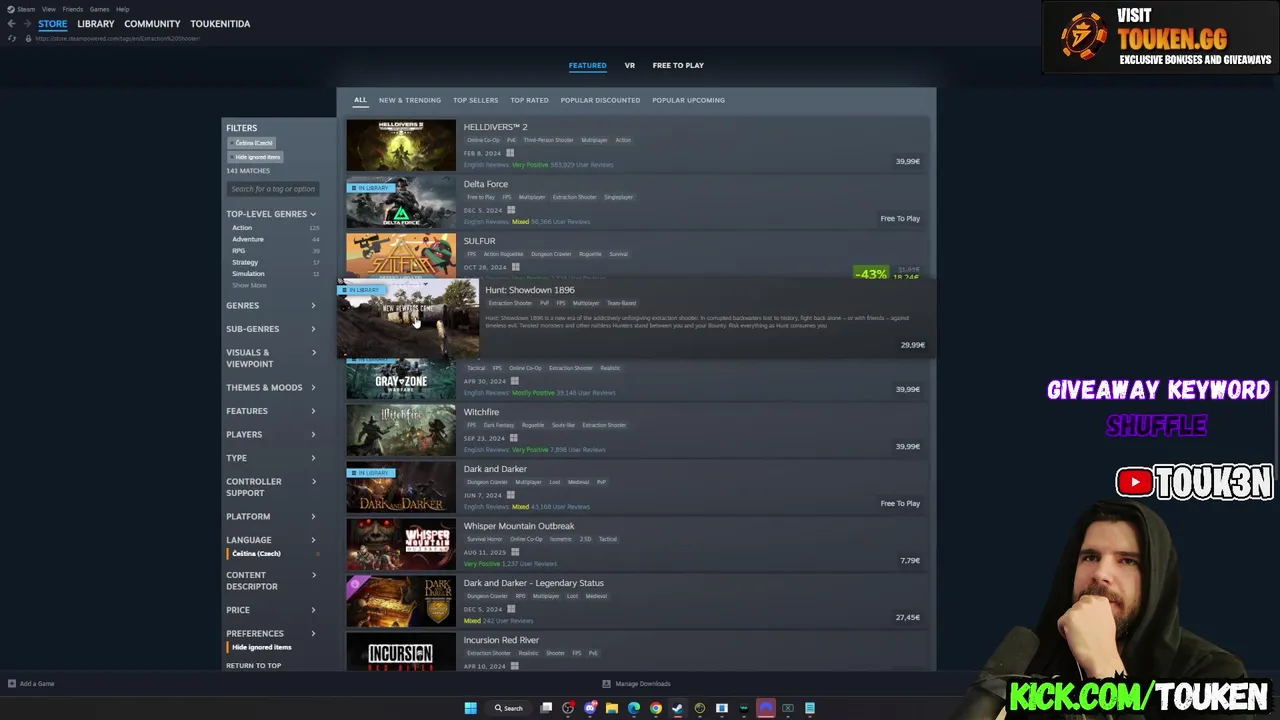Remove the Hide ignored items filter chip
The height and width of the screenshot is (720, 1280).
[256, 157]
